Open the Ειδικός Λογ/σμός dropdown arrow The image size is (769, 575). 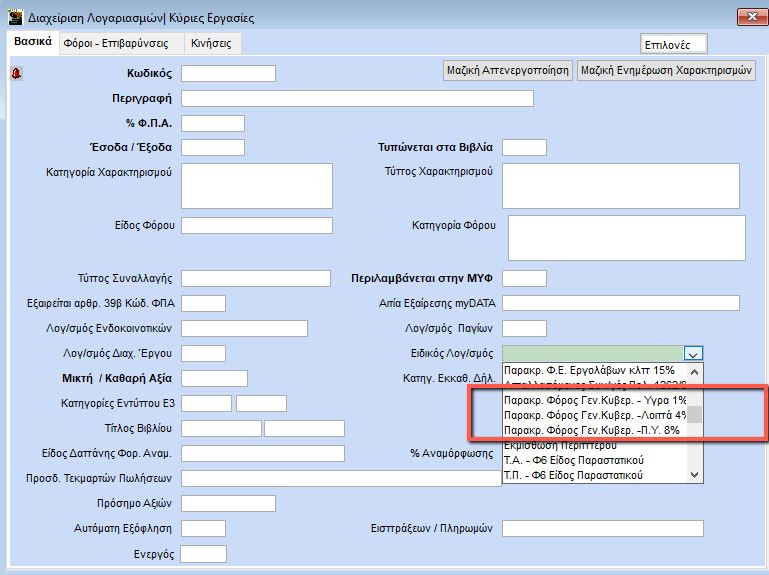click(x=695, y=353)
